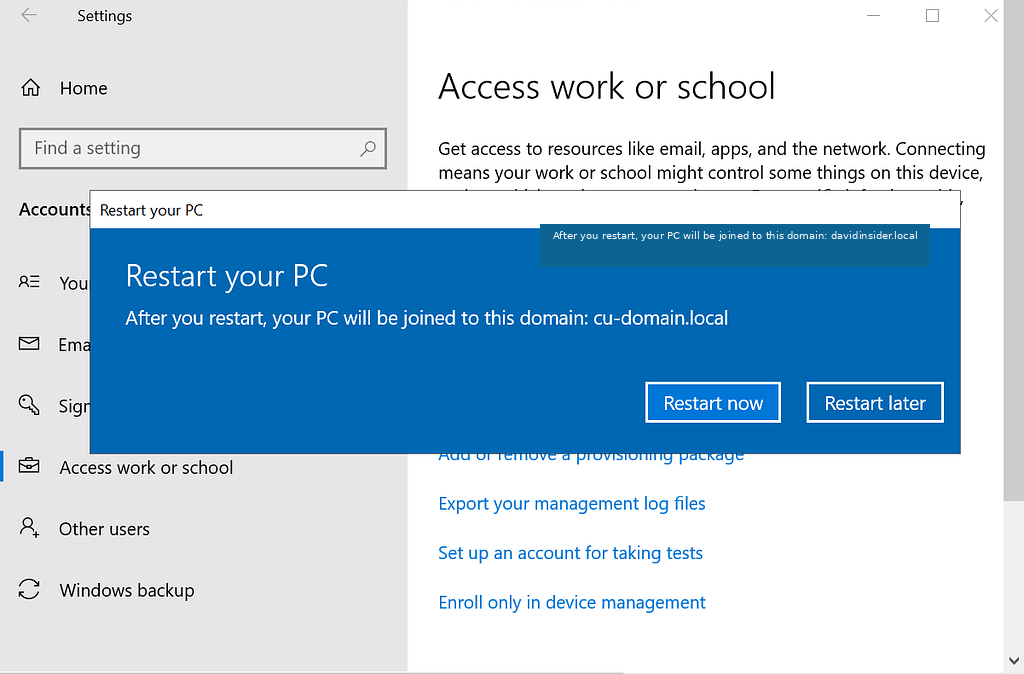Select the Email envelope icon
The height and width of the screenshot is (674, 1024).
(x=29, y=344)
